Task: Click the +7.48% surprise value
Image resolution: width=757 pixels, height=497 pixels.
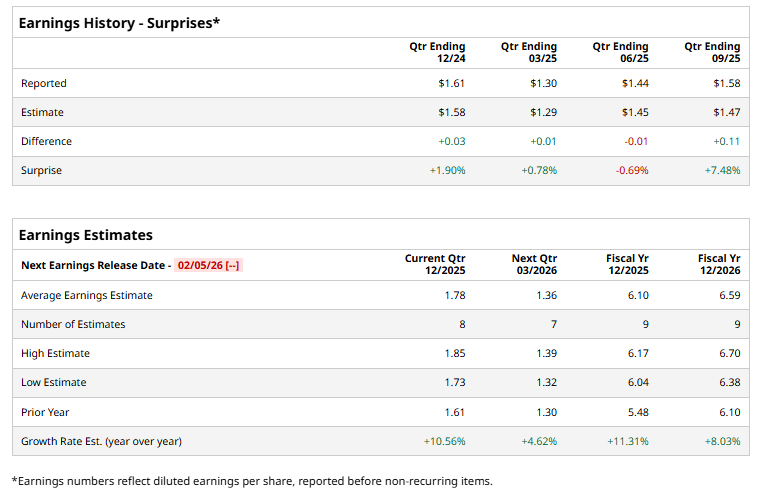Action: pyautogui.click(x=722, y=170)
